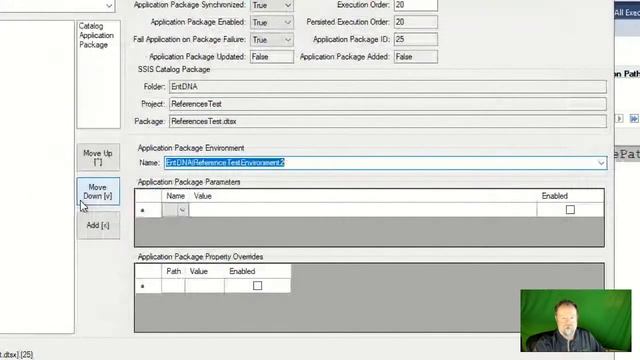Screen dimensions: 640x360
Task: Click the Execution Order field
Action: click(x=416, y=5)
